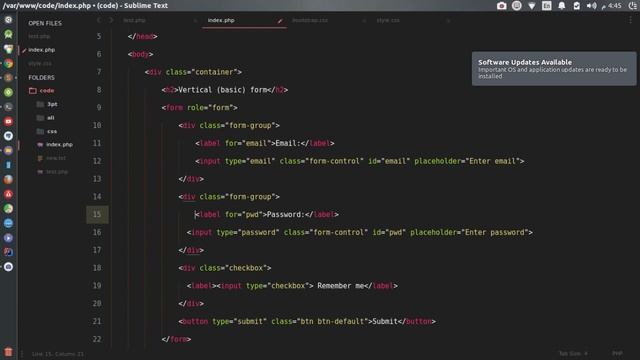Image resolution: width=640 pixels, height=360 pixels.
Task: Open new.txt in the folder tree
Action: (x=52, y=158)
